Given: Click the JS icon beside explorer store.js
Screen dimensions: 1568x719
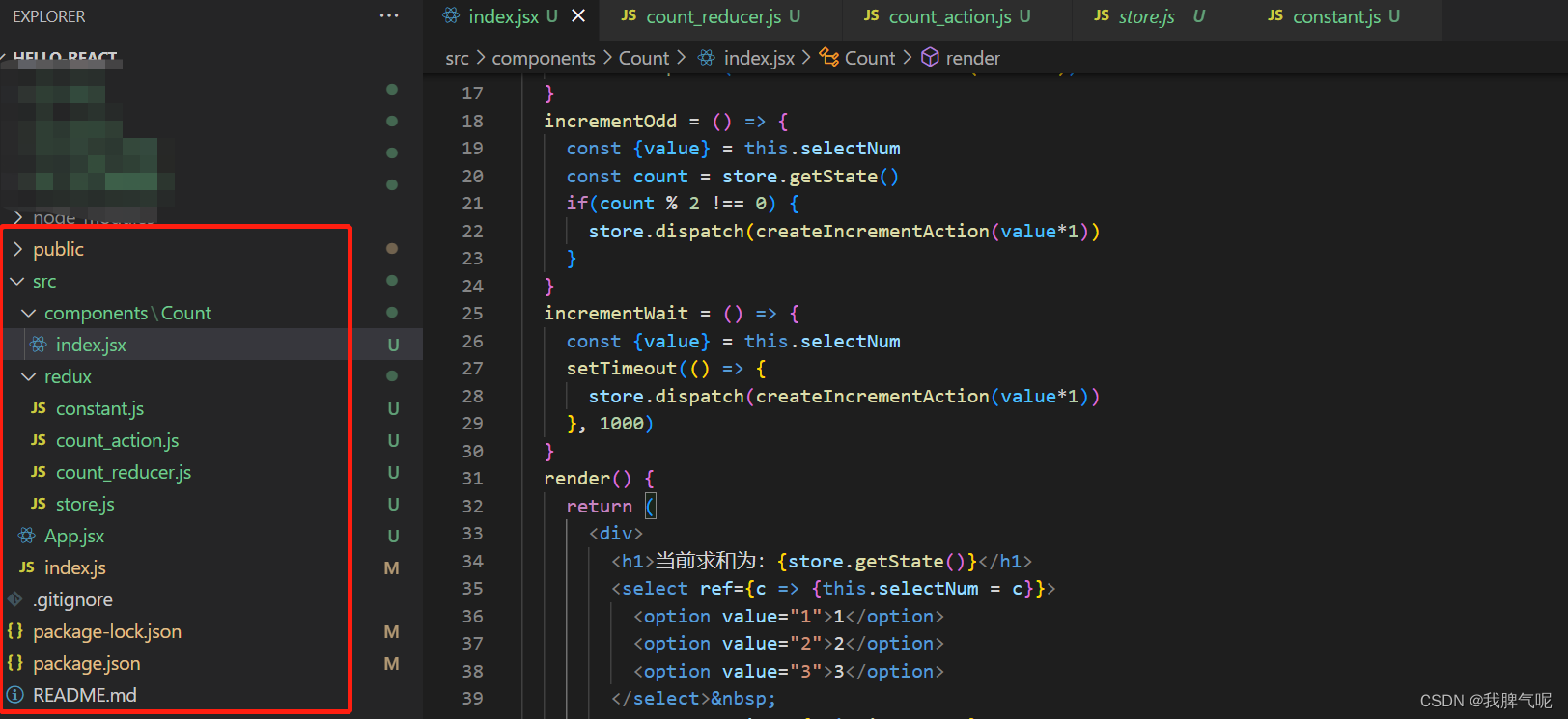Looking at the screenshot, I should coord(39,503).
